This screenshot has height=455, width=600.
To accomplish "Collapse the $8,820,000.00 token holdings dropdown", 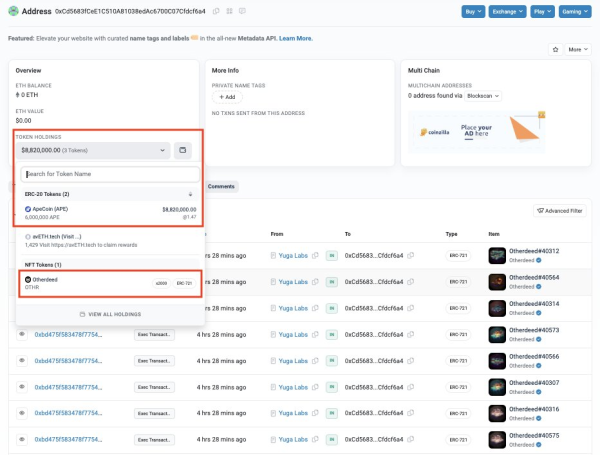I will pyautogui.click(x=93, y=150).
